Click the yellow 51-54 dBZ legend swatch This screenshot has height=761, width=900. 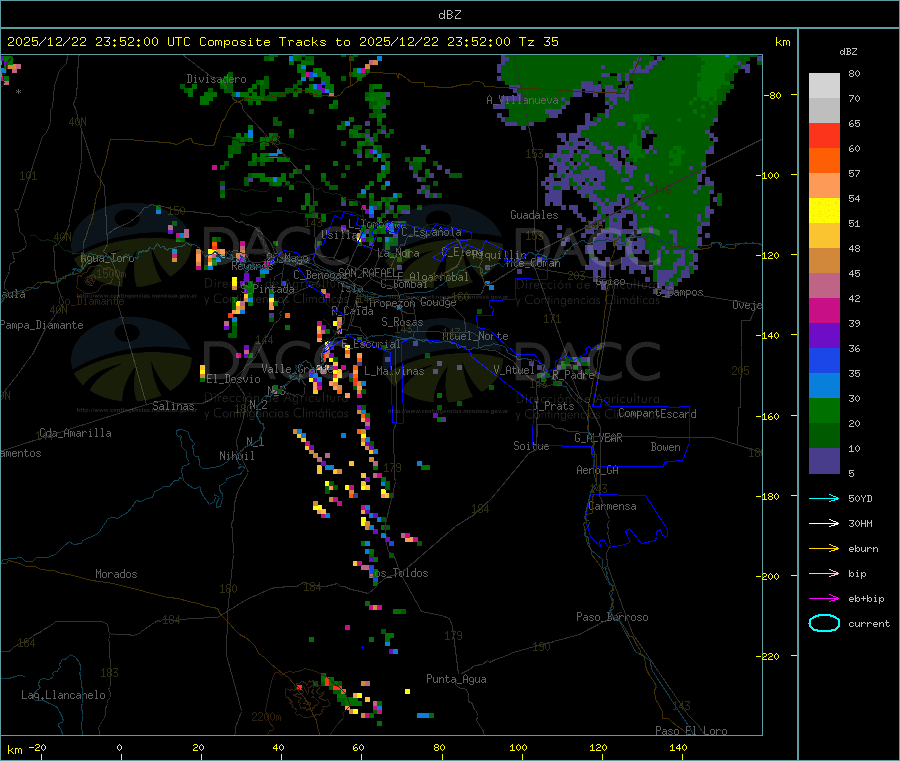click(x=824, y=211)
